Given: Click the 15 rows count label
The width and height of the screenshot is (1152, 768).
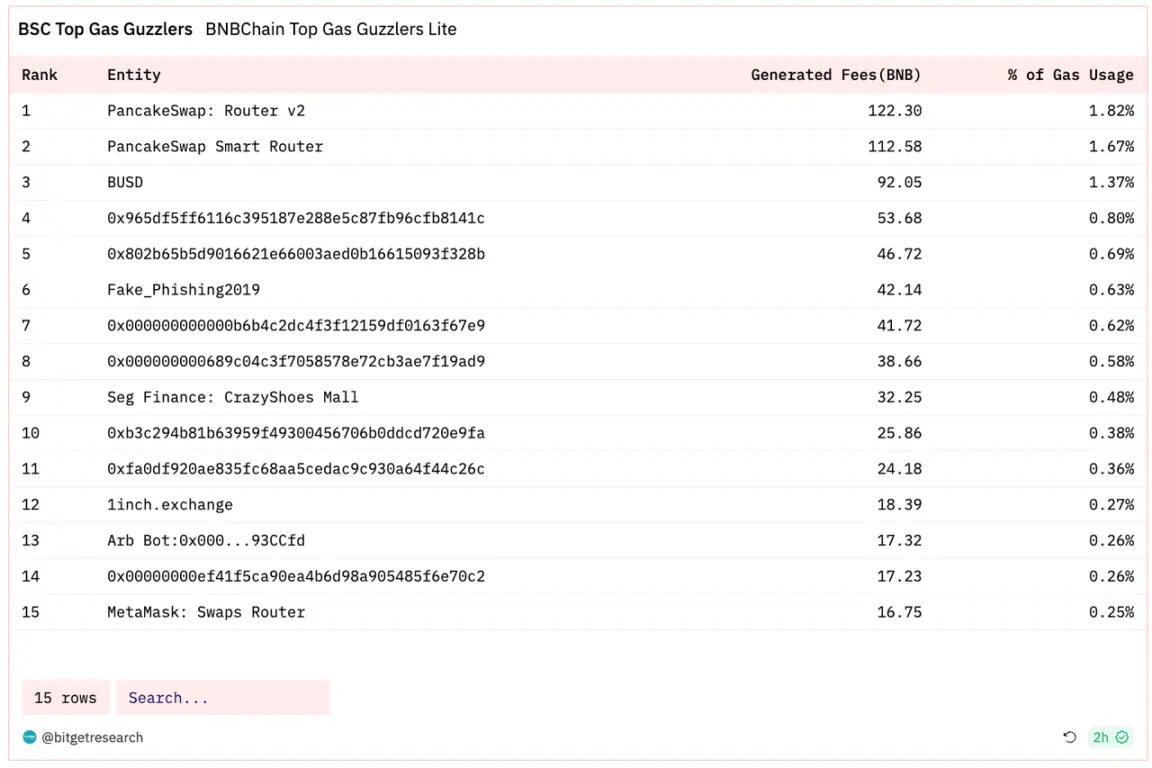Looking at the screenshot, I should [x=65, y=697].
